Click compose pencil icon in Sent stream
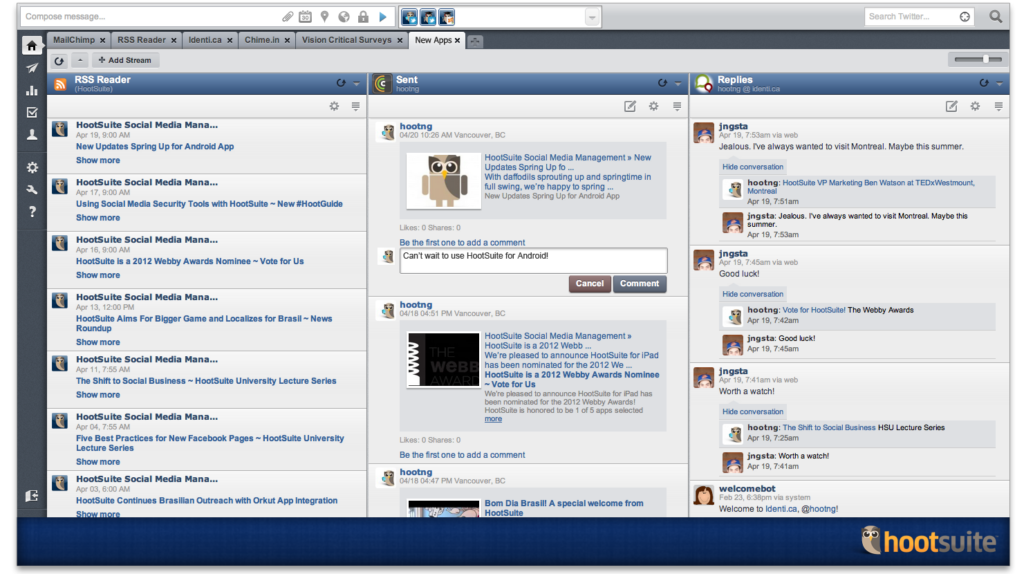1024x574 pixels. coord(630,106)
